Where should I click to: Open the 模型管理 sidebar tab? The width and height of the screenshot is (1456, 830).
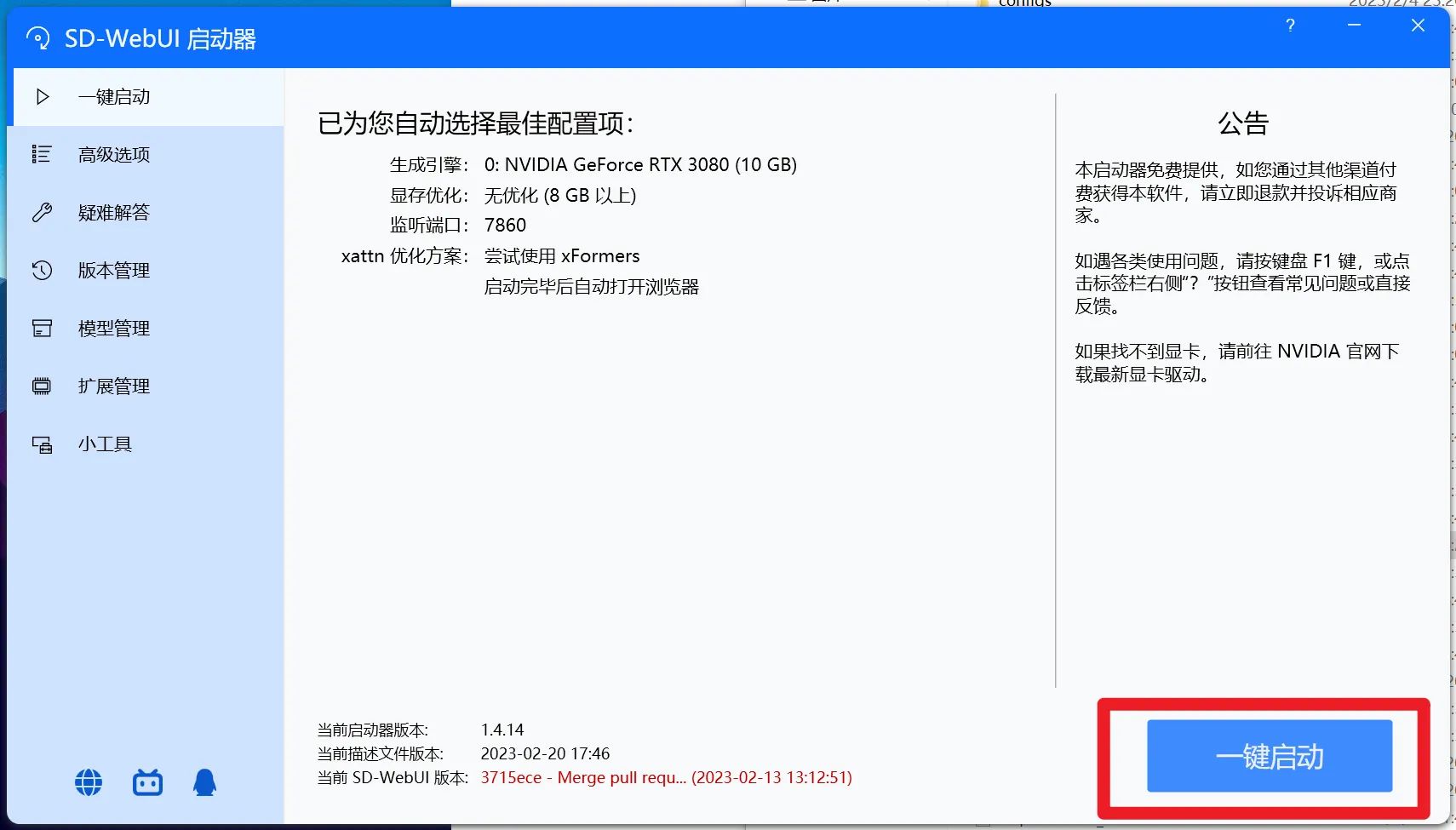146,328
